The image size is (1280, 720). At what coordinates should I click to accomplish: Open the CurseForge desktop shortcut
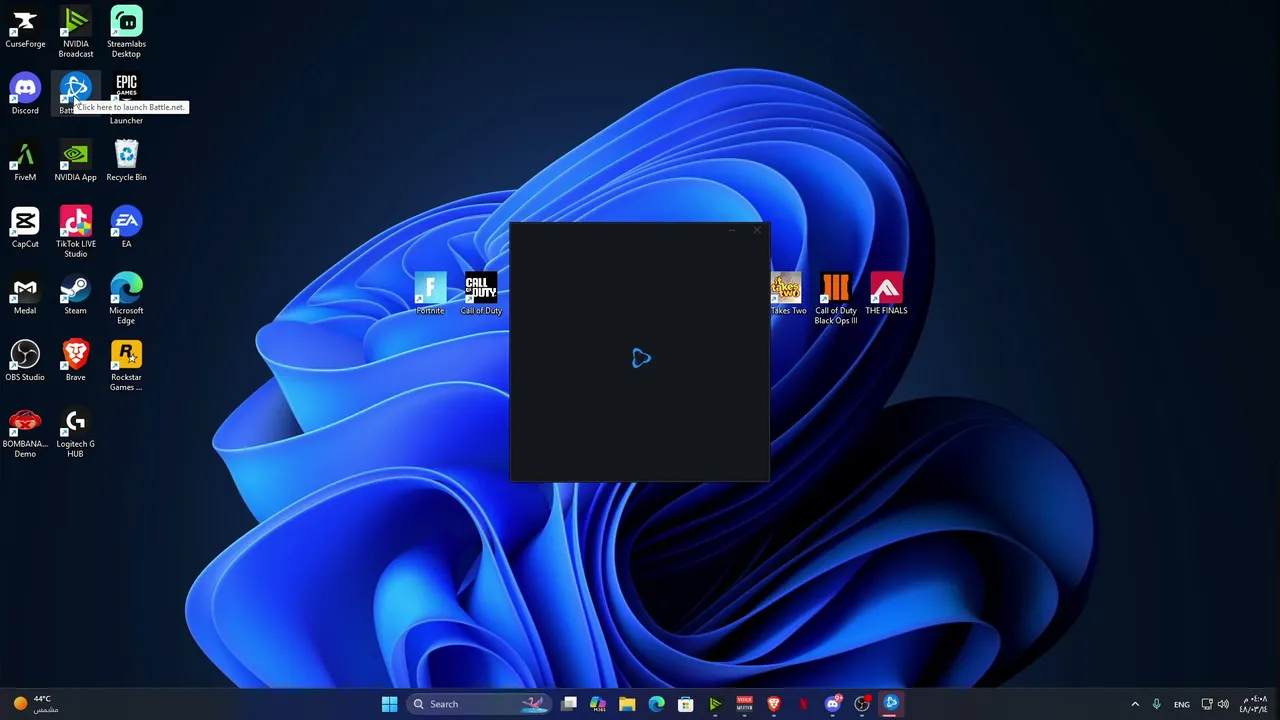(x=25, y=28)
